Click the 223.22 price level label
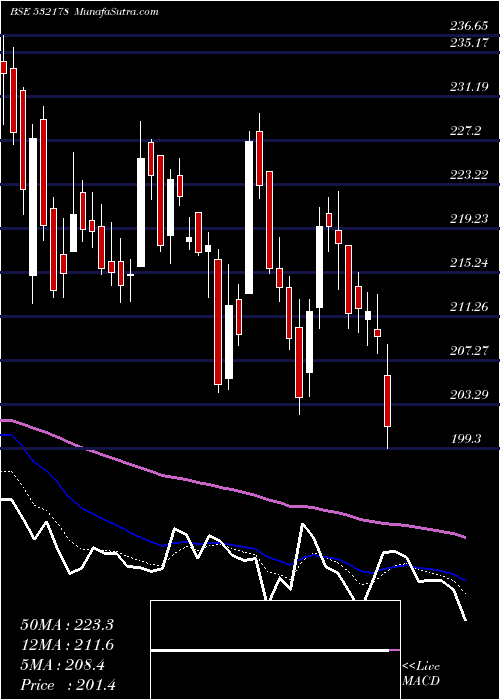This screenshot has height=700, width=500. [469, 175]
